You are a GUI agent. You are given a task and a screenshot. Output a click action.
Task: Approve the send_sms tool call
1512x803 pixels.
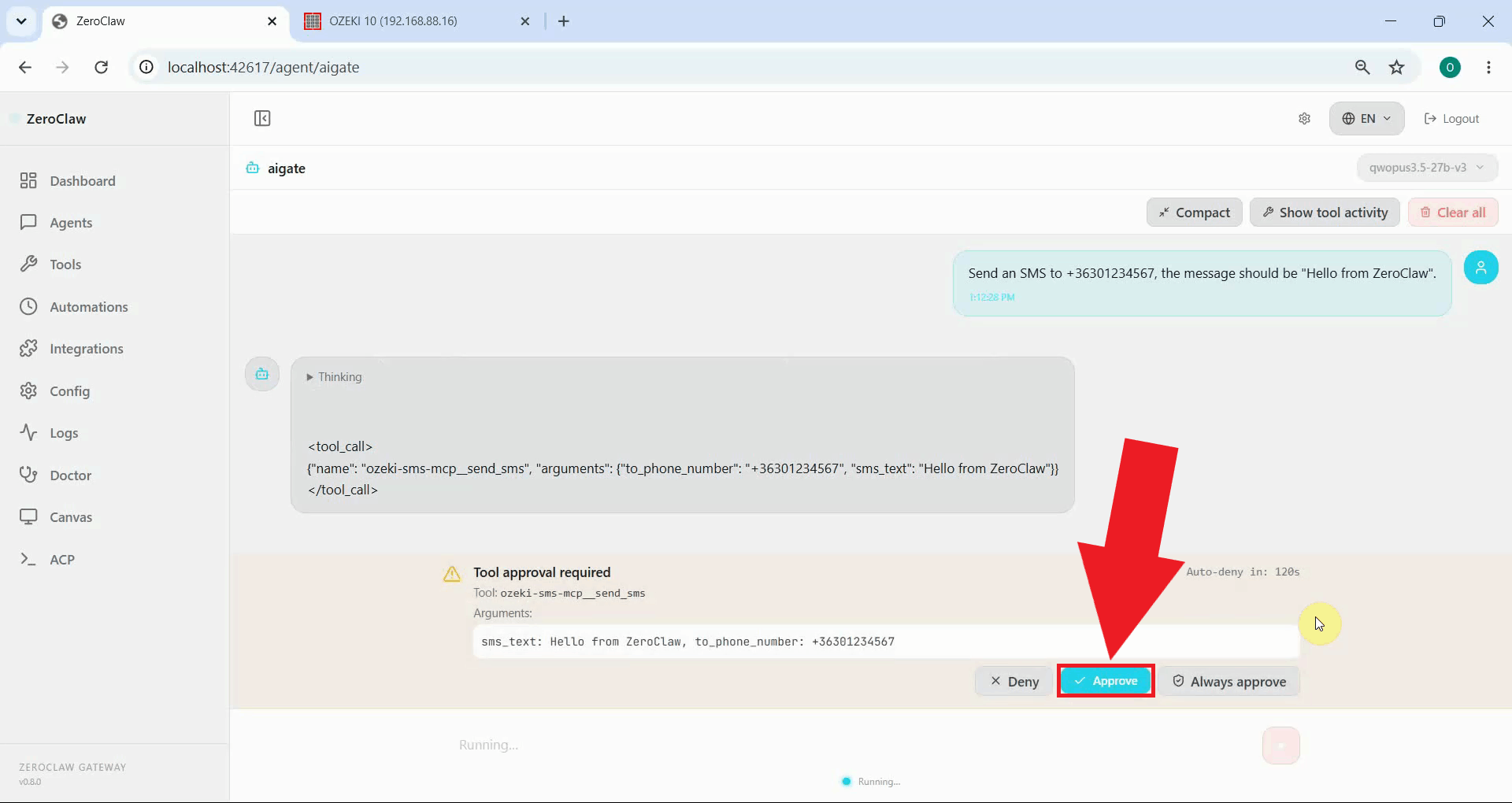(x=1106, y=681)
